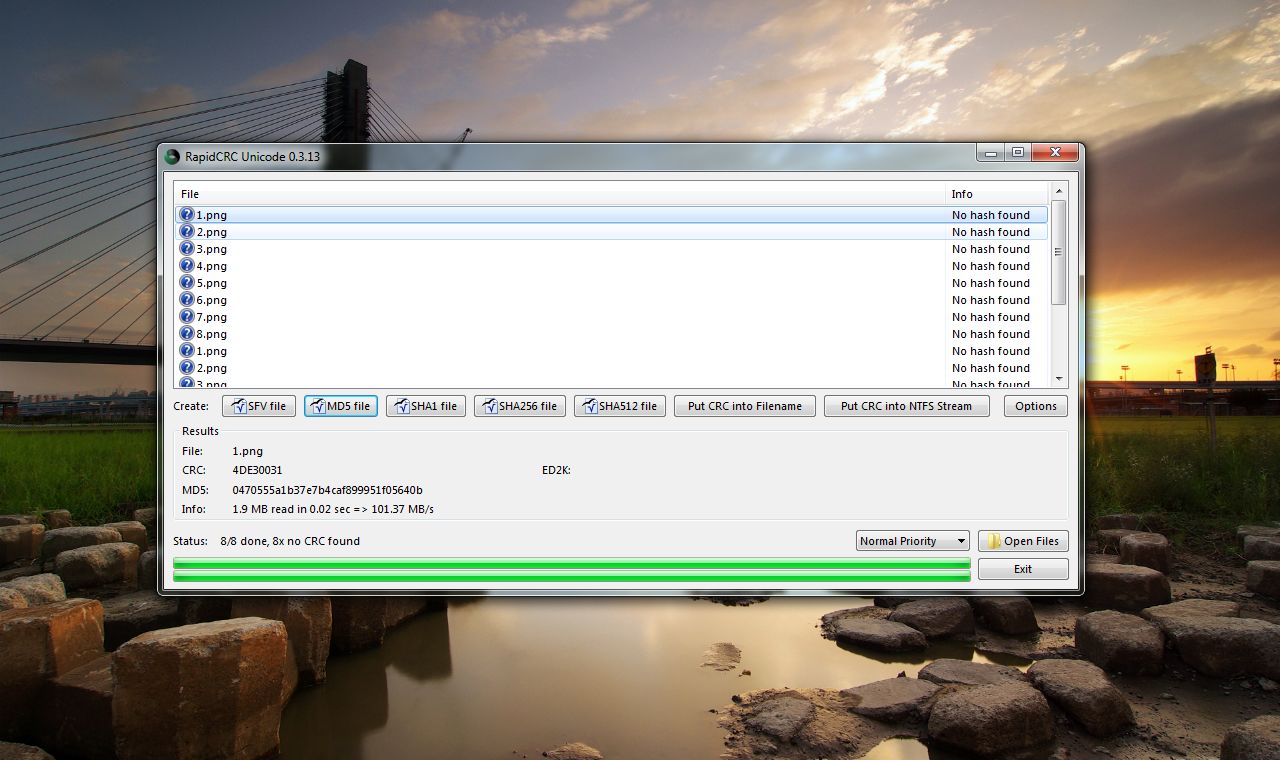
Task: Click the unknown-hash icon beside 8.png
Action: [x=187, y=334]
